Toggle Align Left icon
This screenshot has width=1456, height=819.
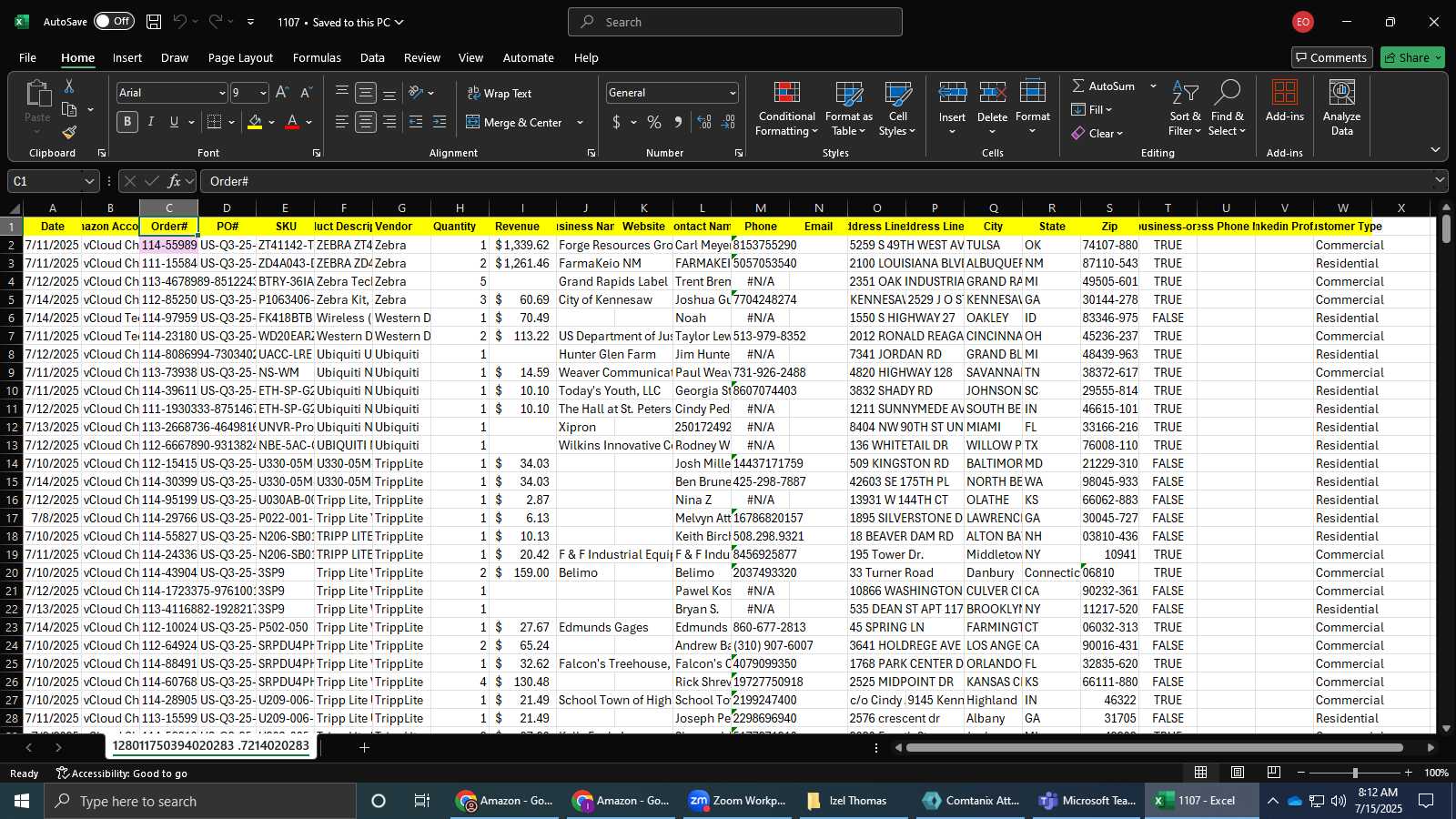coord(342,122)
